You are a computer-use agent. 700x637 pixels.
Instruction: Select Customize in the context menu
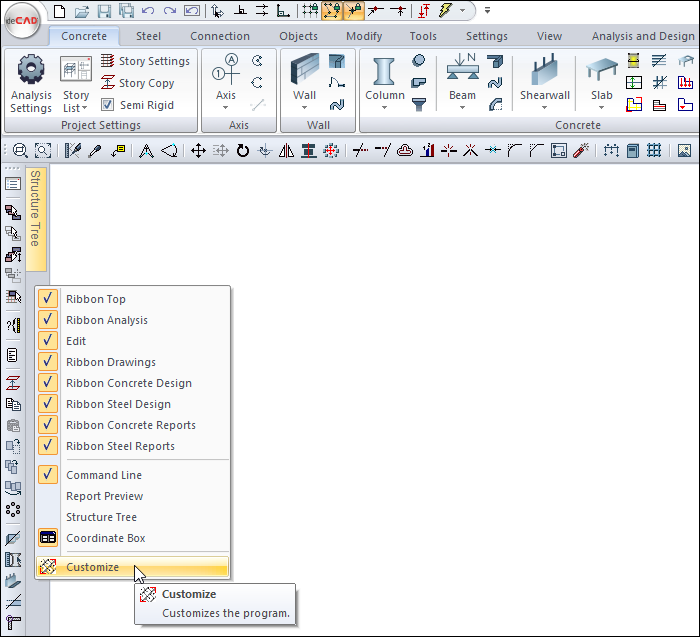92,567
